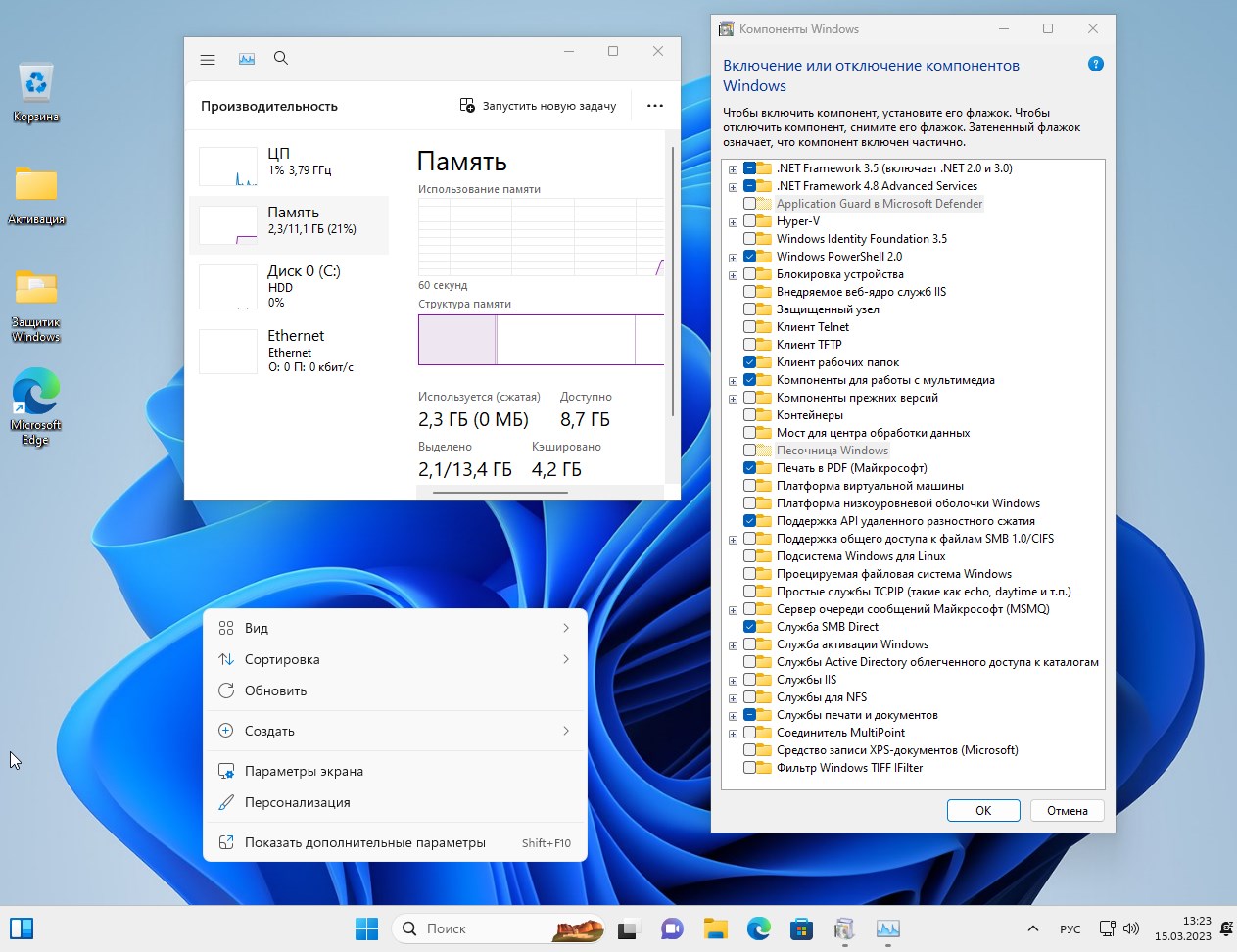The height and width of the screenshot is (952, 1237).
Task: Click memory composition bar
Action: pyautogui.click(x=541, y=340)
